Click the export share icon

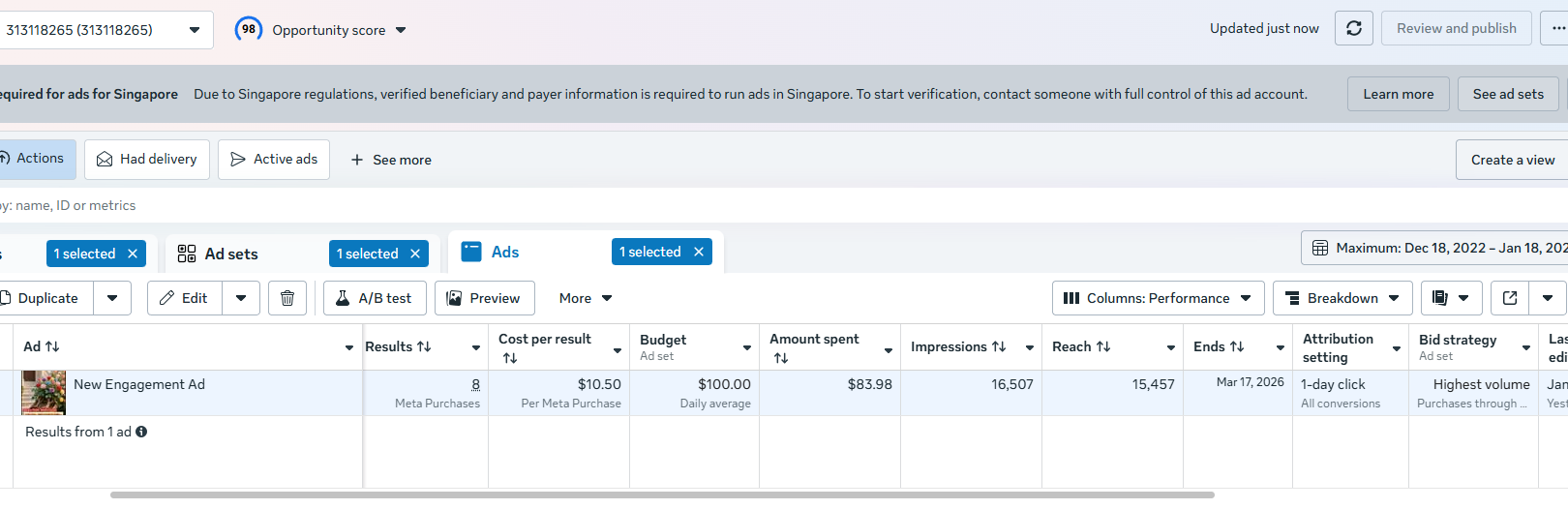pyautogui.click(x=1510, y=298)
